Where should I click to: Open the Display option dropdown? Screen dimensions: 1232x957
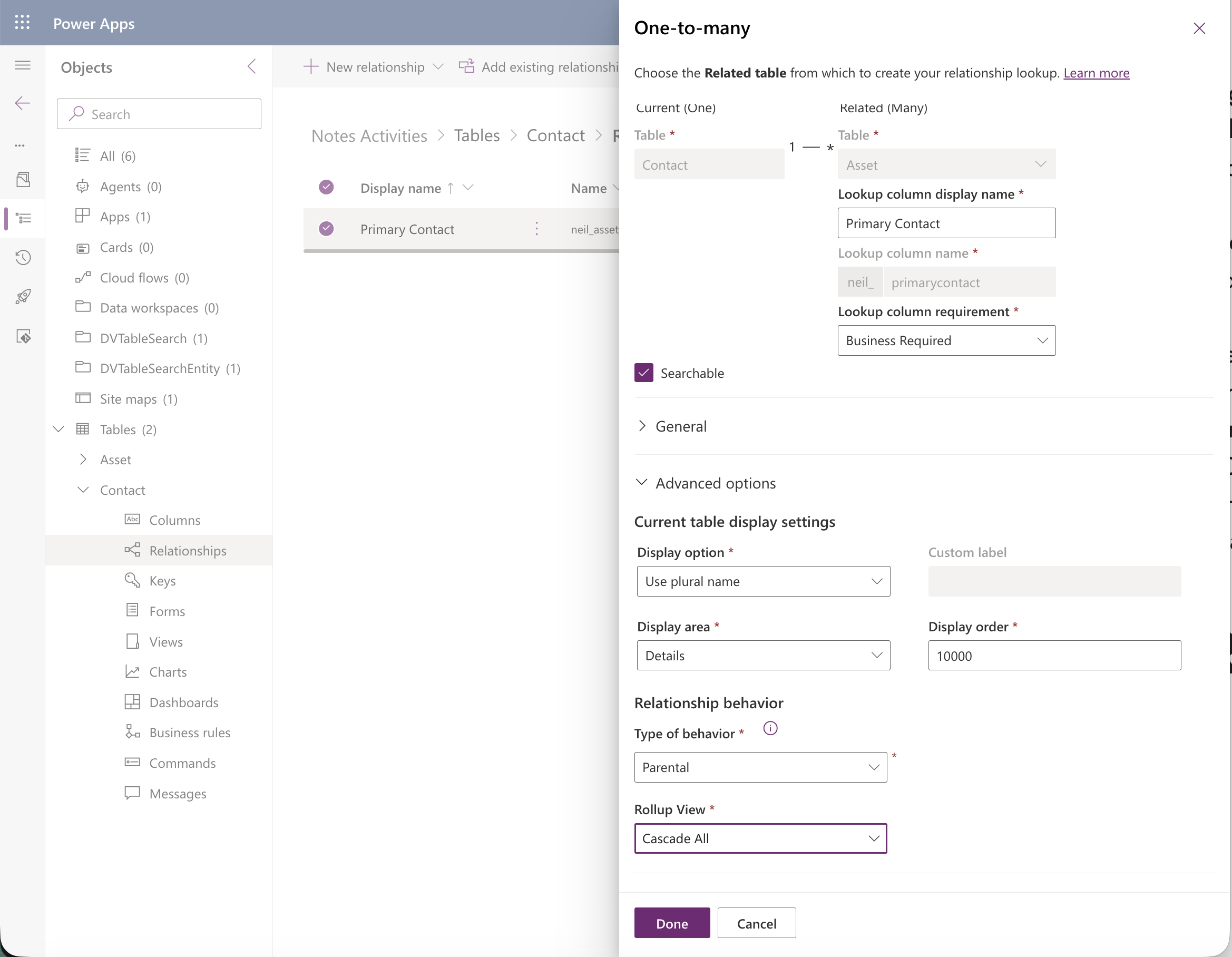click(763, 581)
